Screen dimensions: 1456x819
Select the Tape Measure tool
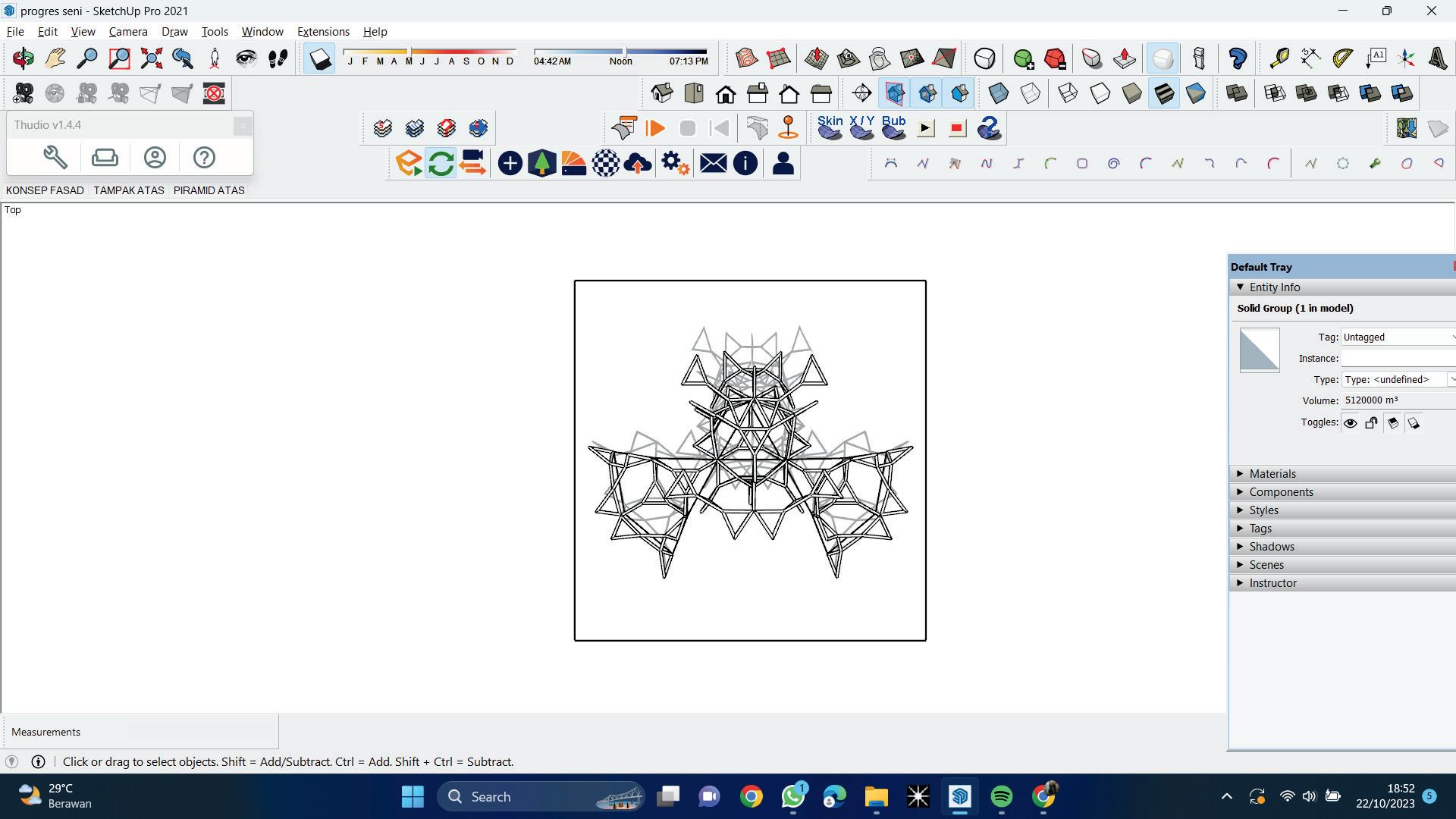[1279, 58]
